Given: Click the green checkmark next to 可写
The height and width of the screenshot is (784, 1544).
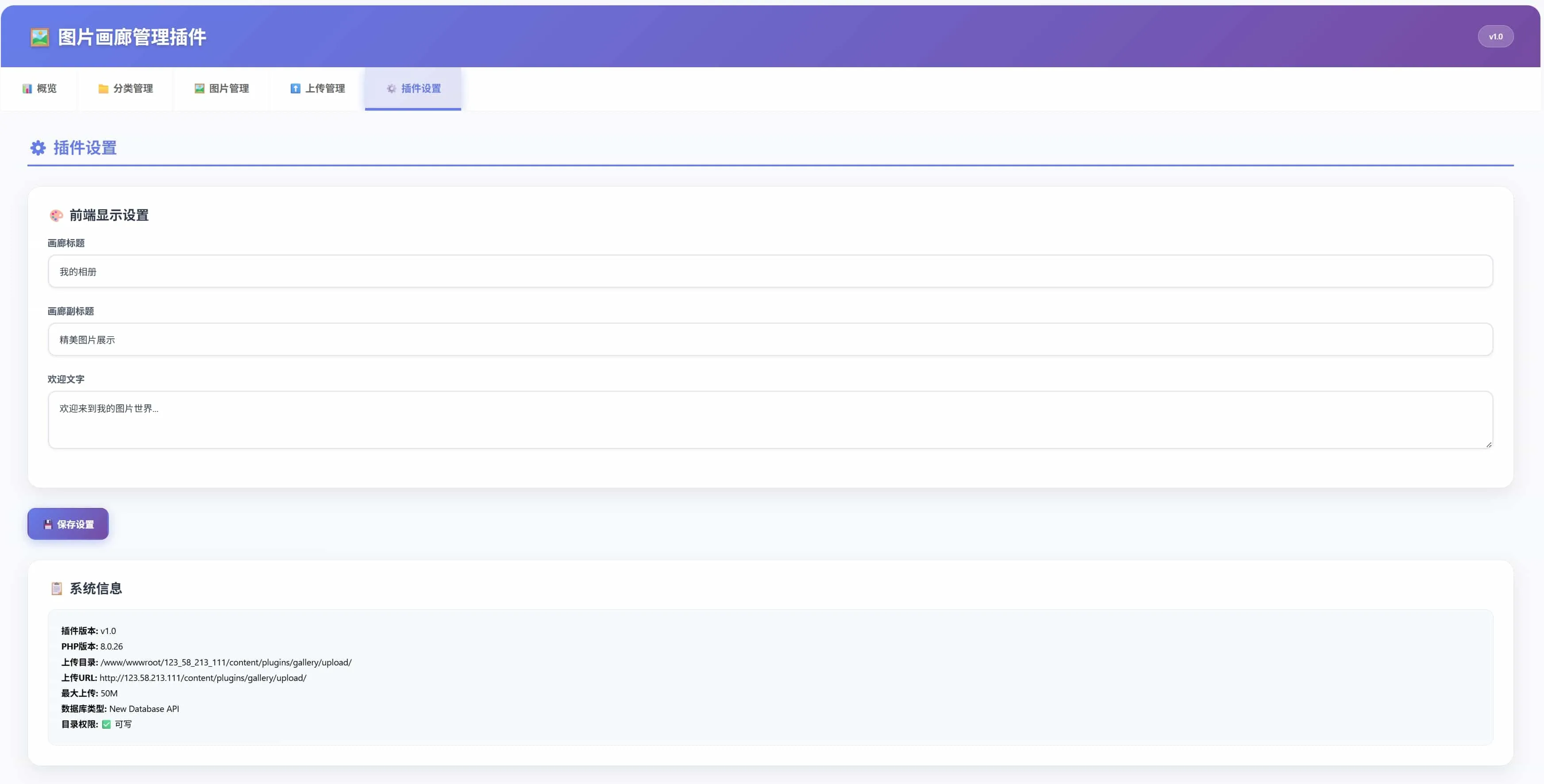Looking at the screenshot, I should 106,724.
